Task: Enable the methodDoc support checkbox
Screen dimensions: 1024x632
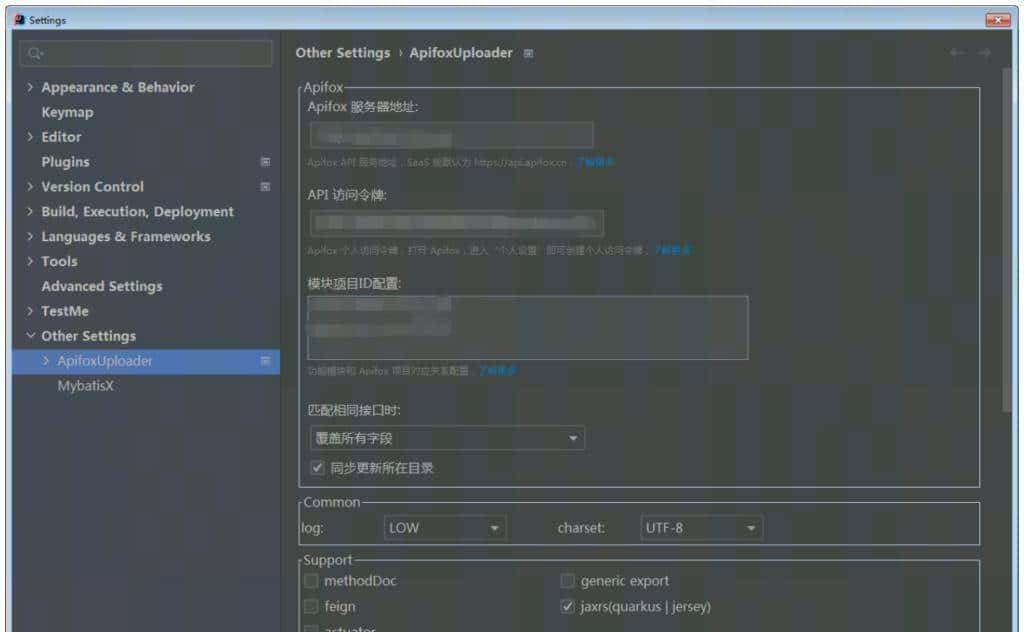Action: [x=311, y=580]
